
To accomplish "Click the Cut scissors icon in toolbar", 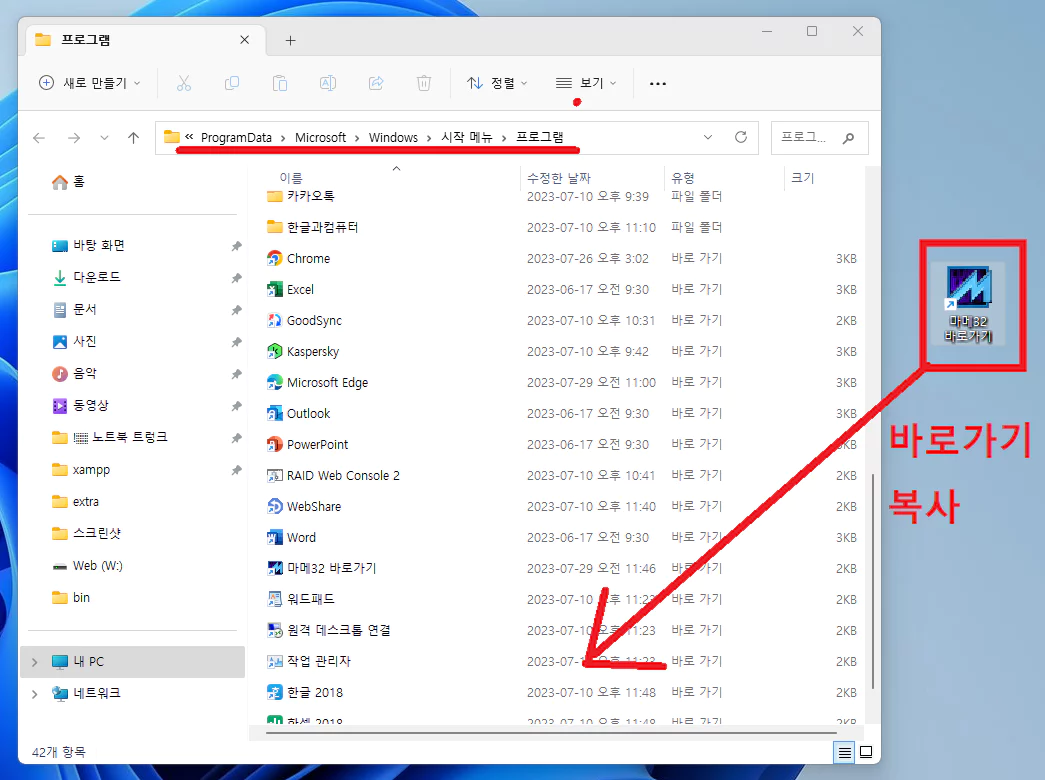I will pyautogui.click(x=184, y=83).
